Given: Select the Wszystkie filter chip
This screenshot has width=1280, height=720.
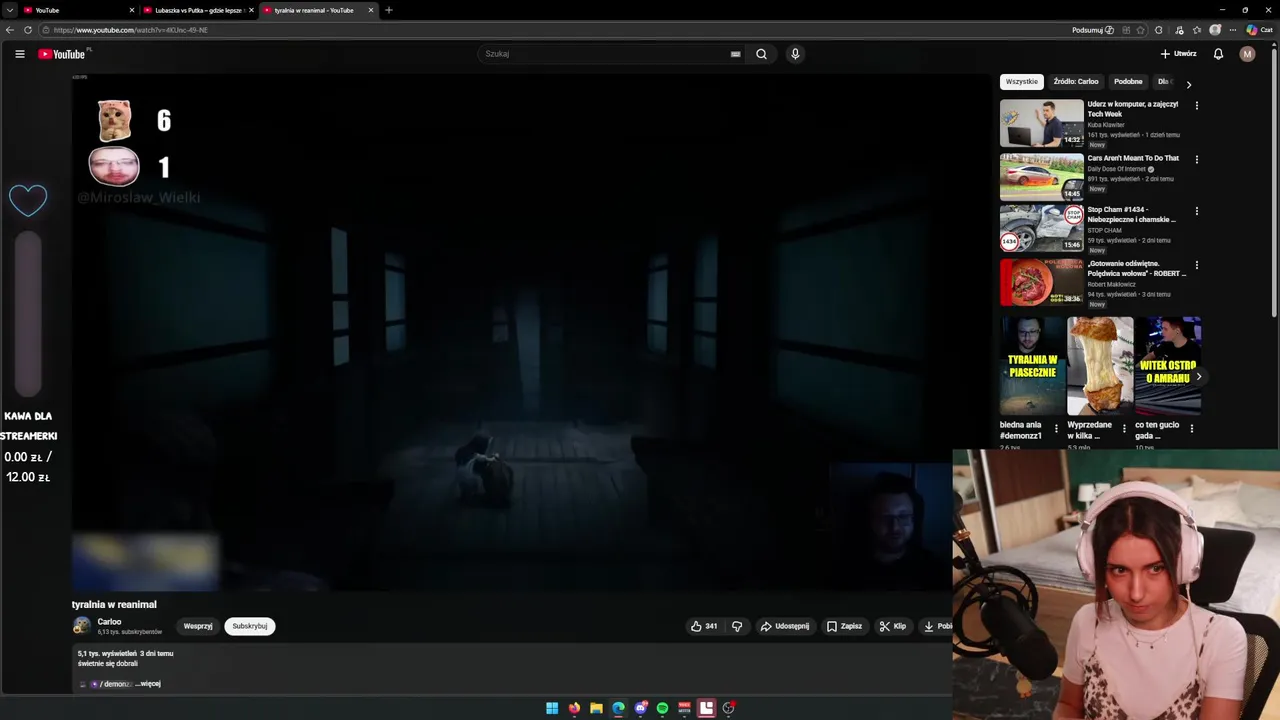Looking at the screenshot, I should coord(1022,82).
